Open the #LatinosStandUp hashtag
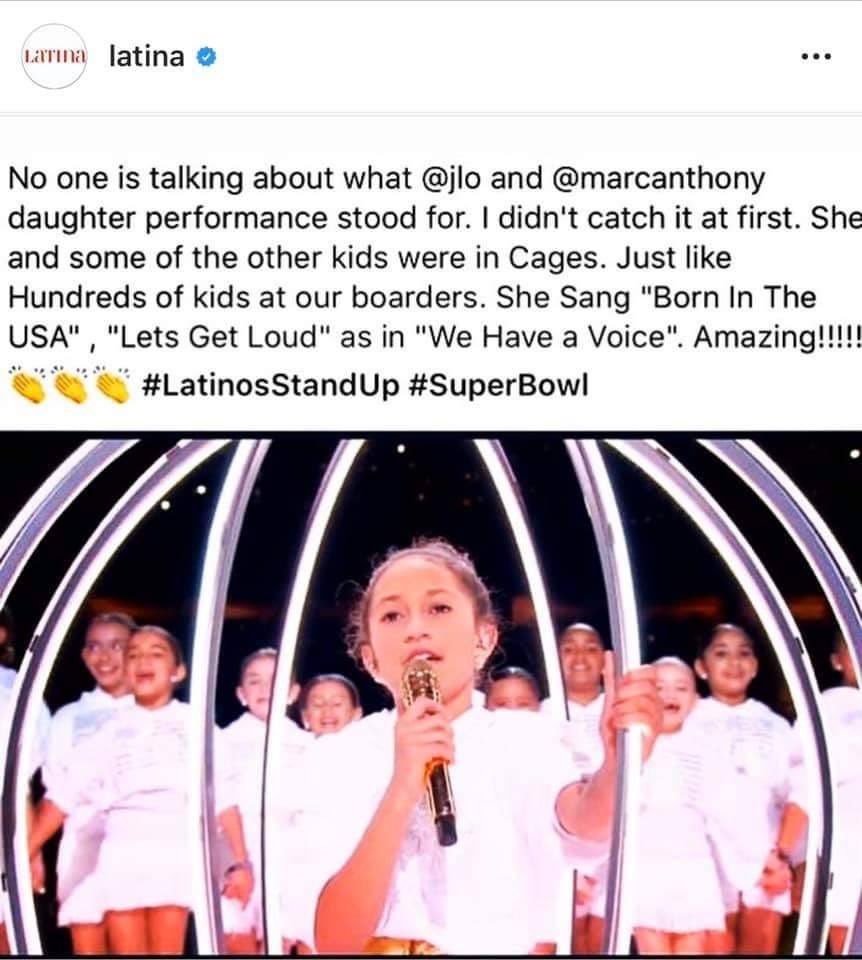Viewport: 862px width, 960px height. click(271, 385)
